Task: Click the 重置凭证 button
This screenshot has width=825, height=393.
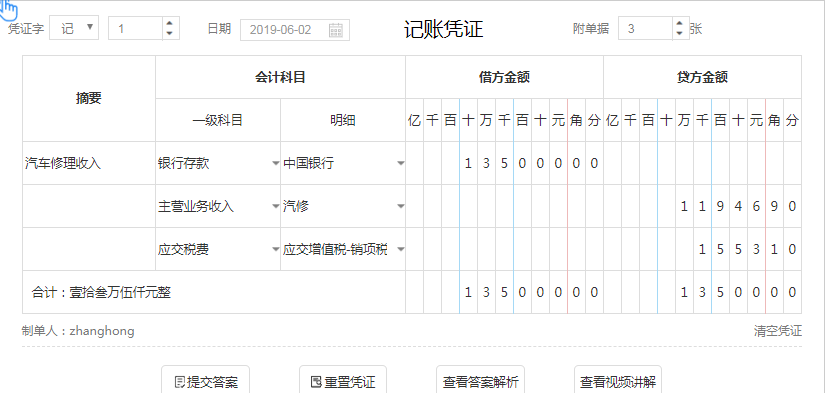Action: [343, 381]
